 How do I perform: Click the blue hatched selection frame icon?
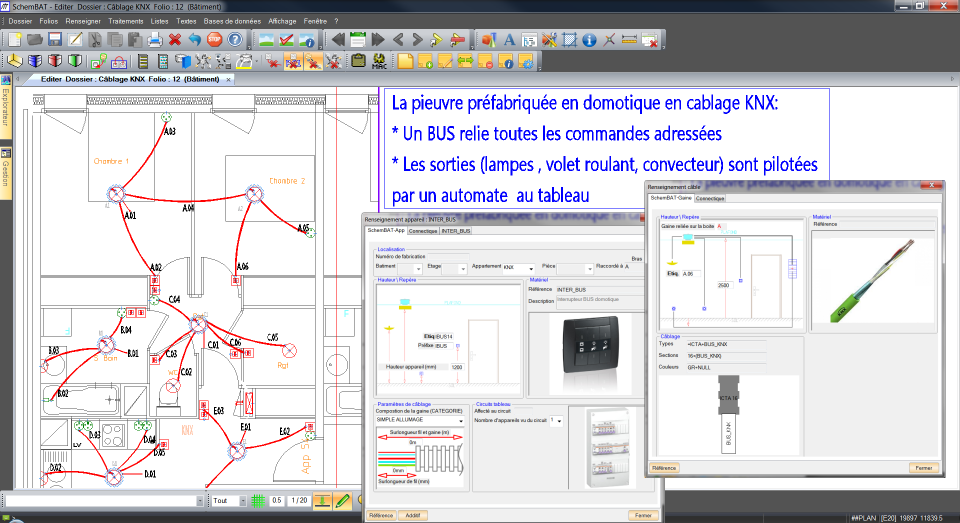(x=569, y=40)
